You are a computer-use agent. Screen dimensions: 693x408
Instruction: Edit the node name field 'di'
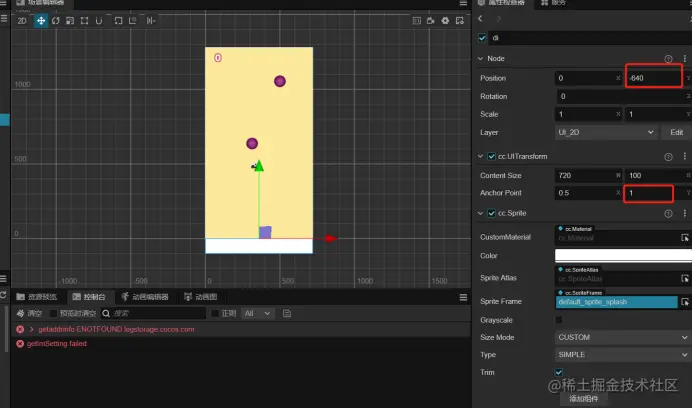[590, 38]
